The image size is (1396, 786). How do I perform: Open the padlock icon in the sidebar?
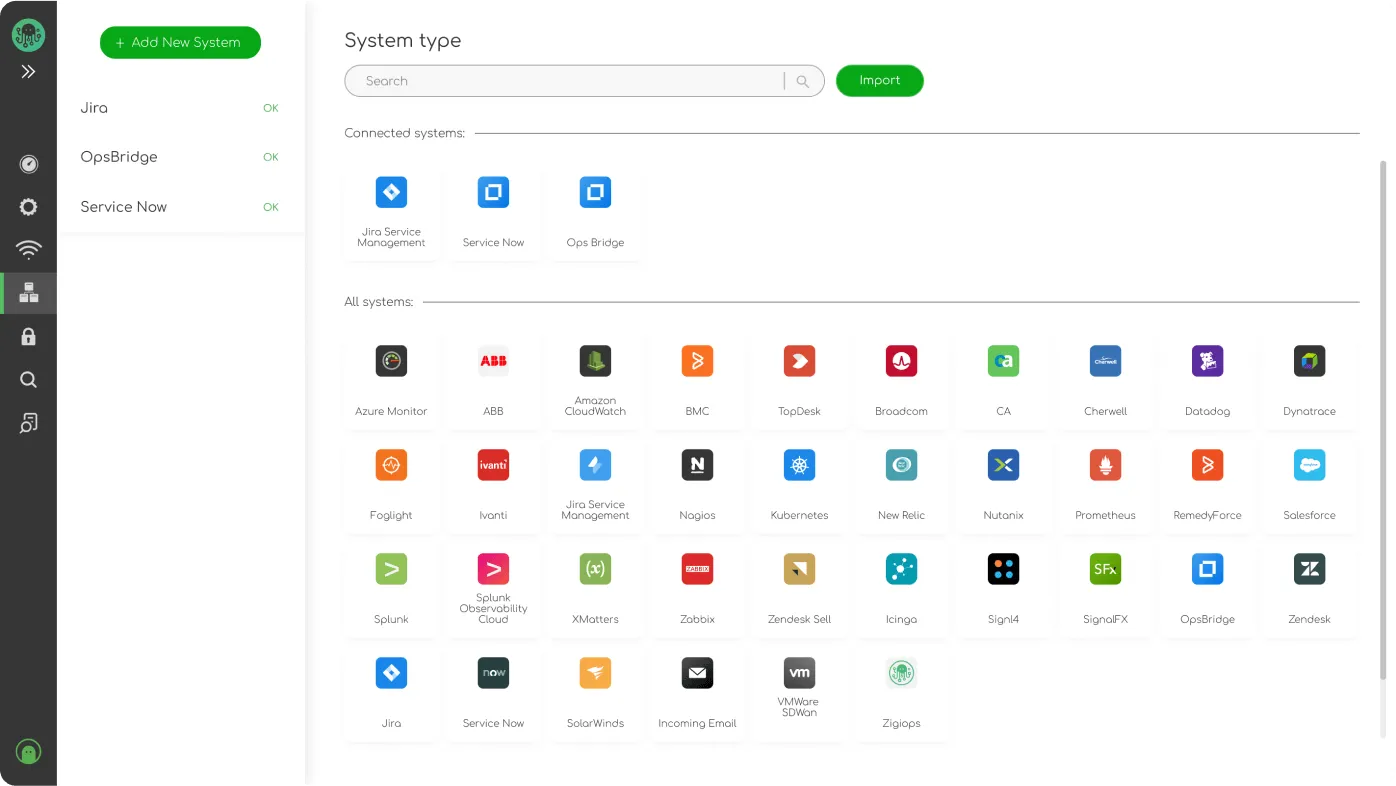[x=28, y=337]
